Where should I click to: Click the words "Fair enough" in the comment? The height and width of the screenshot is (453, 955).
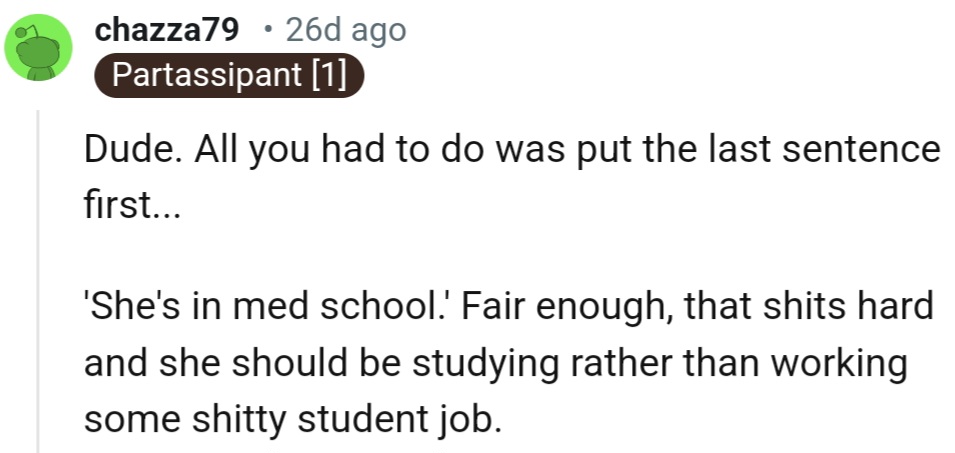[x=565, y=304]
